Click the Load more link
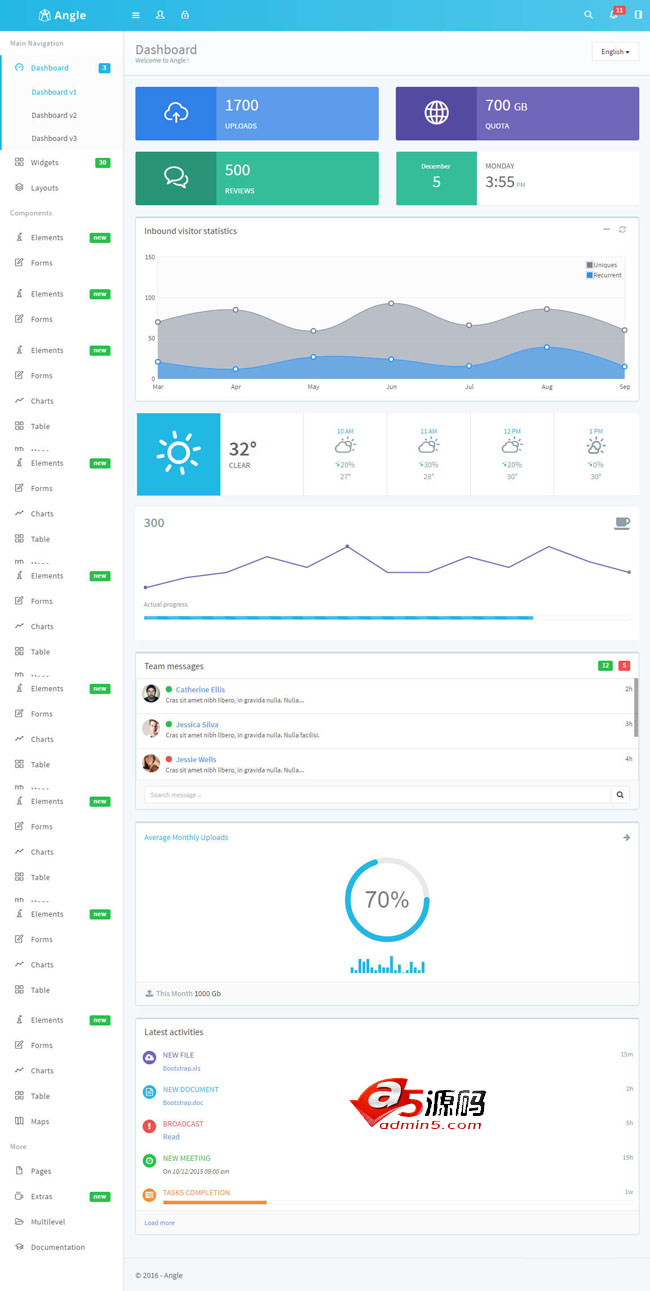Image resolution: width=650 pixels, height=1291 pixels. pos(159,1223)
